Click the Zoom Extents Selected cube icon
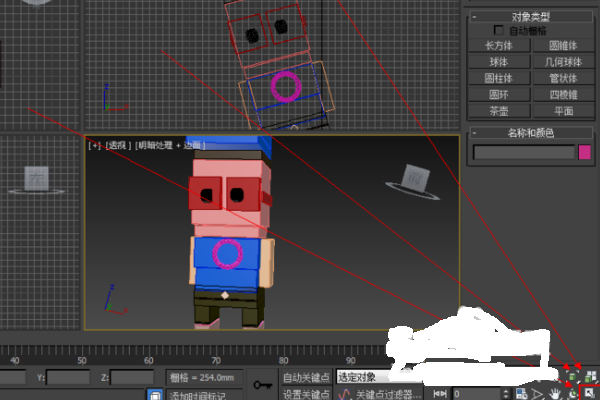This screenshot has height=400, width=600. tap(572, 377)
